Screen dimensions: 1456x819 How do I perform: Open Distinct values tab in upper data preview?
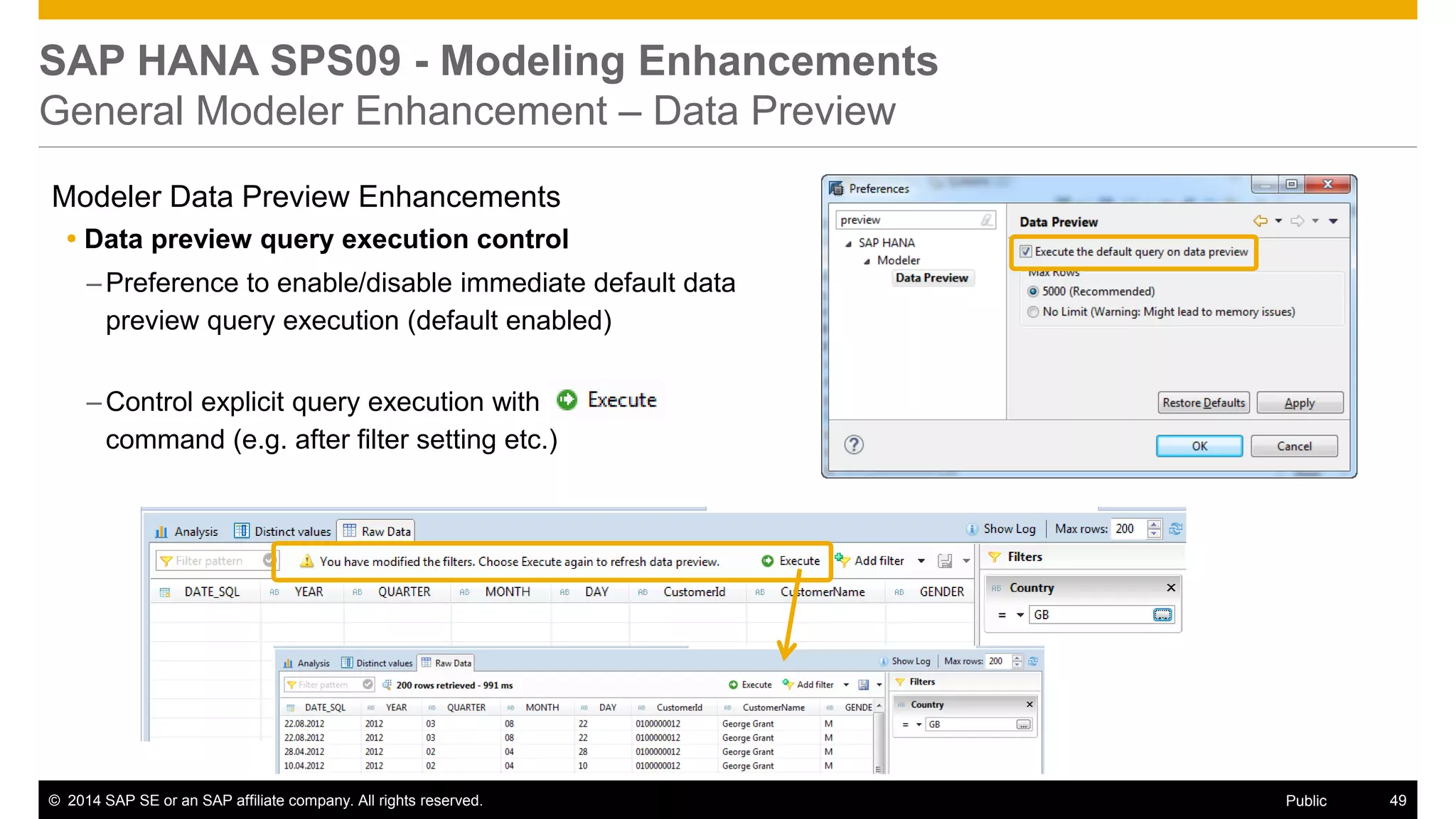pyautogui.click(x=283, y=532)
